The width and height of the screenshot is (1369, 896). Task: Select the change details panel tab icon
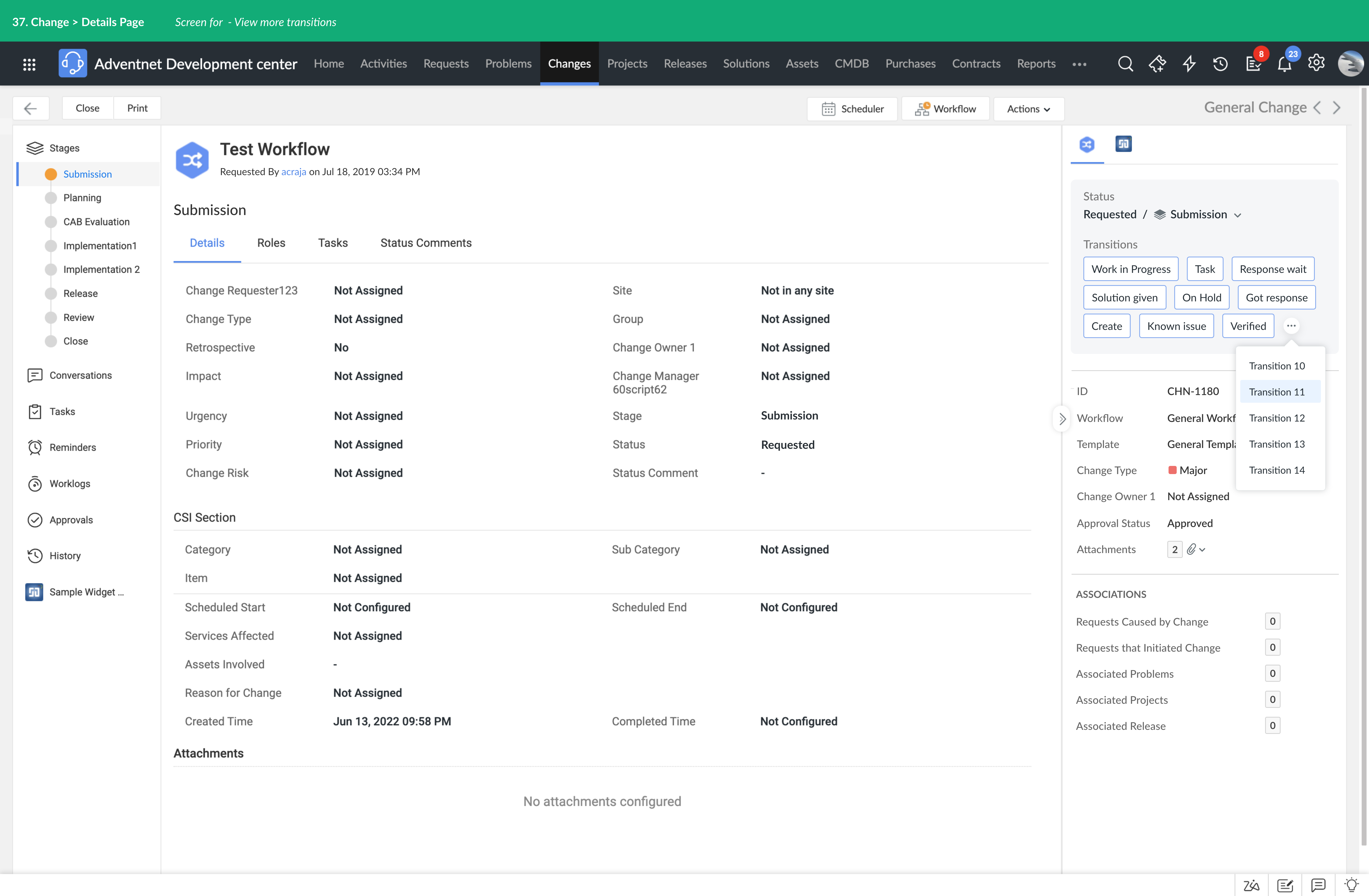click(x=1087, y=144)
